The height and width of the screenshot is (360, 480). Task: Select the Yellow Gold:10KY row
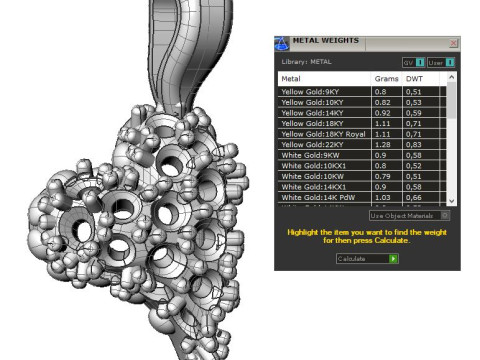point(362,102)
